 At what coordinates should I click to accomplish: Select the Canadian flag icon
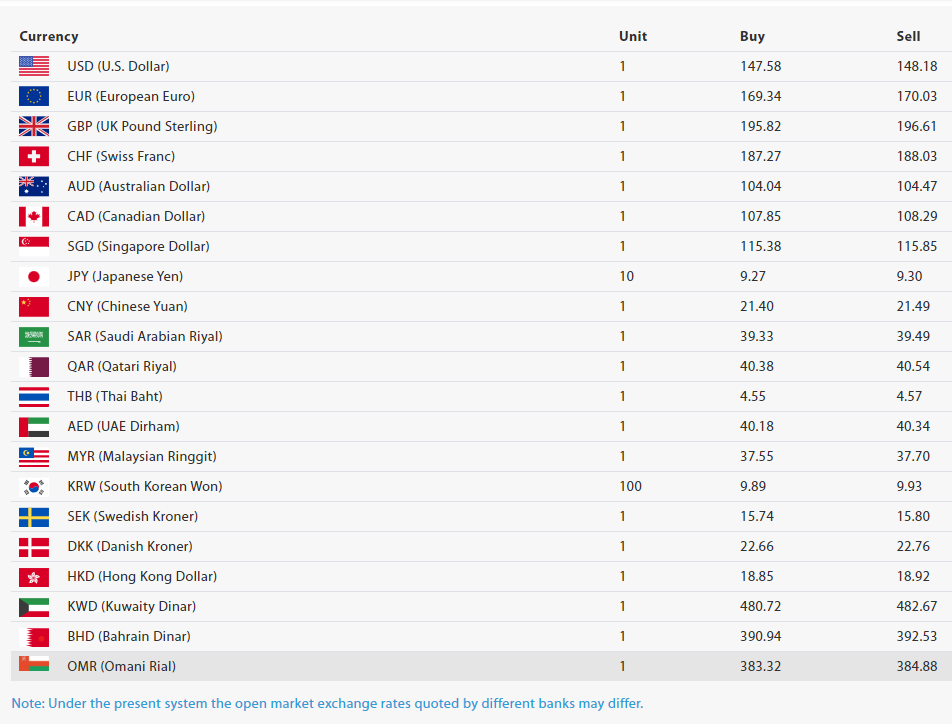coord(33,216)
